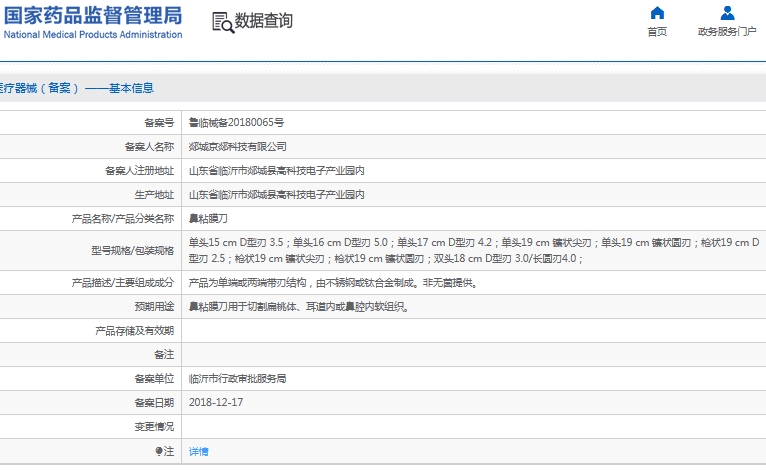Select the model specification text starting 单头15 cm
766x474 pixels.
[474, 250]
